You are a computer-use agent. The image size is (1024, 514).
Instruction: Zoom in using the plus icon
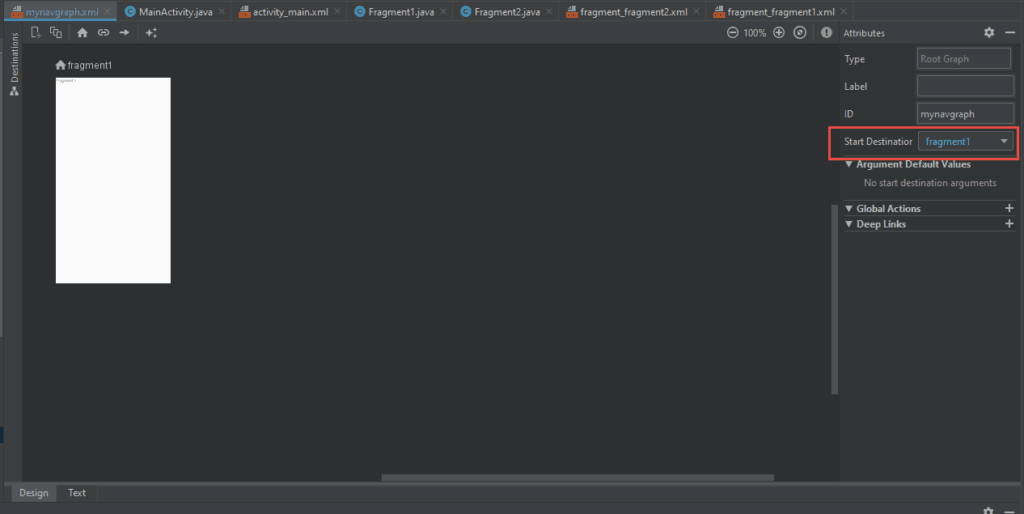click(779, 33)
